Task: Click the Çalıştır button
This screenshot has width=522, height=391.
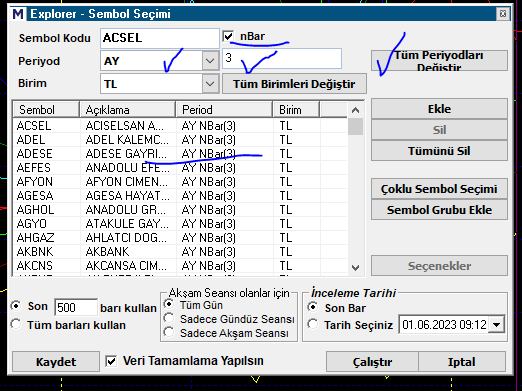Action: [372, 362]
